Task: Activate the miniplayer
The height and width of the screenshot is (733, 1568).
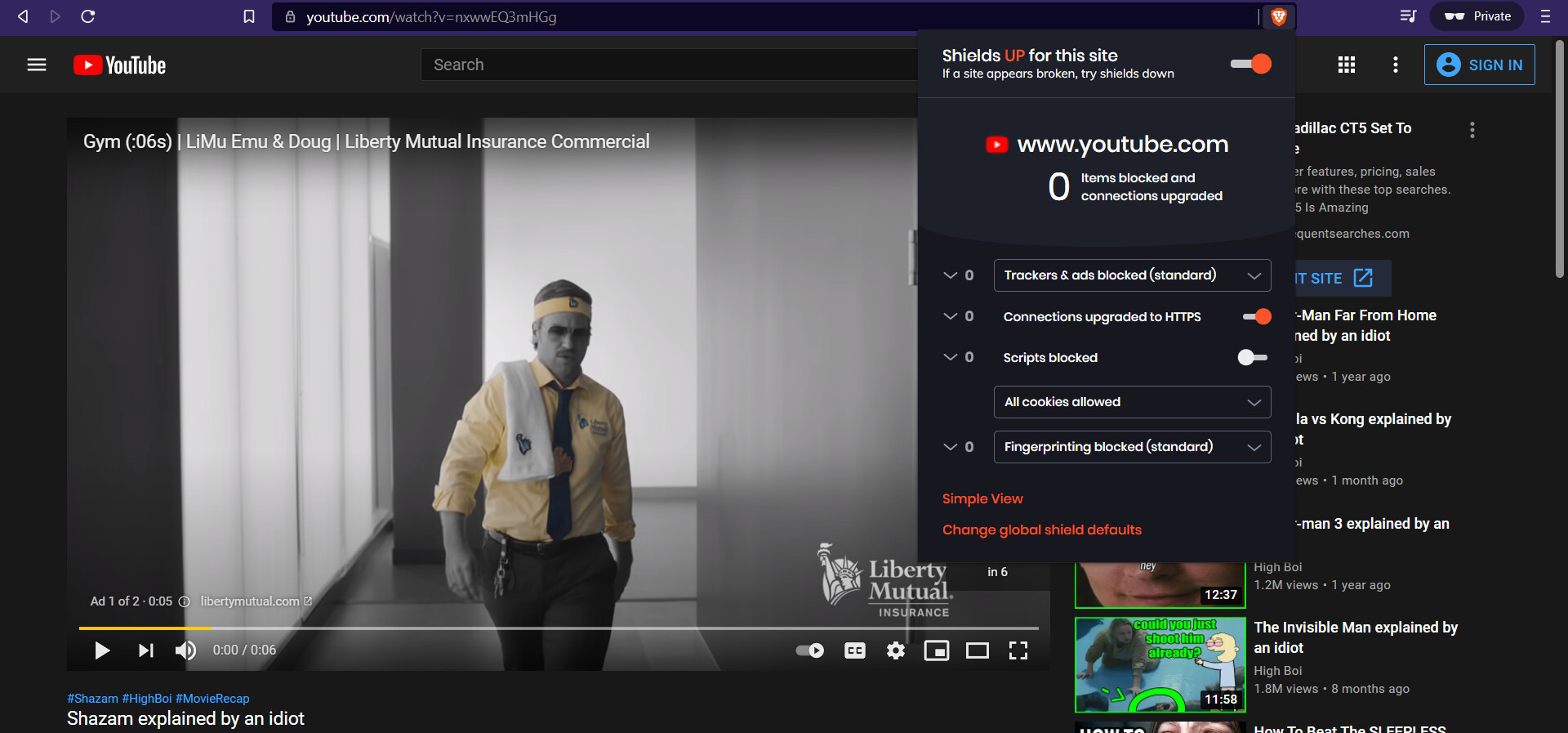Action: tap(937, 650)
